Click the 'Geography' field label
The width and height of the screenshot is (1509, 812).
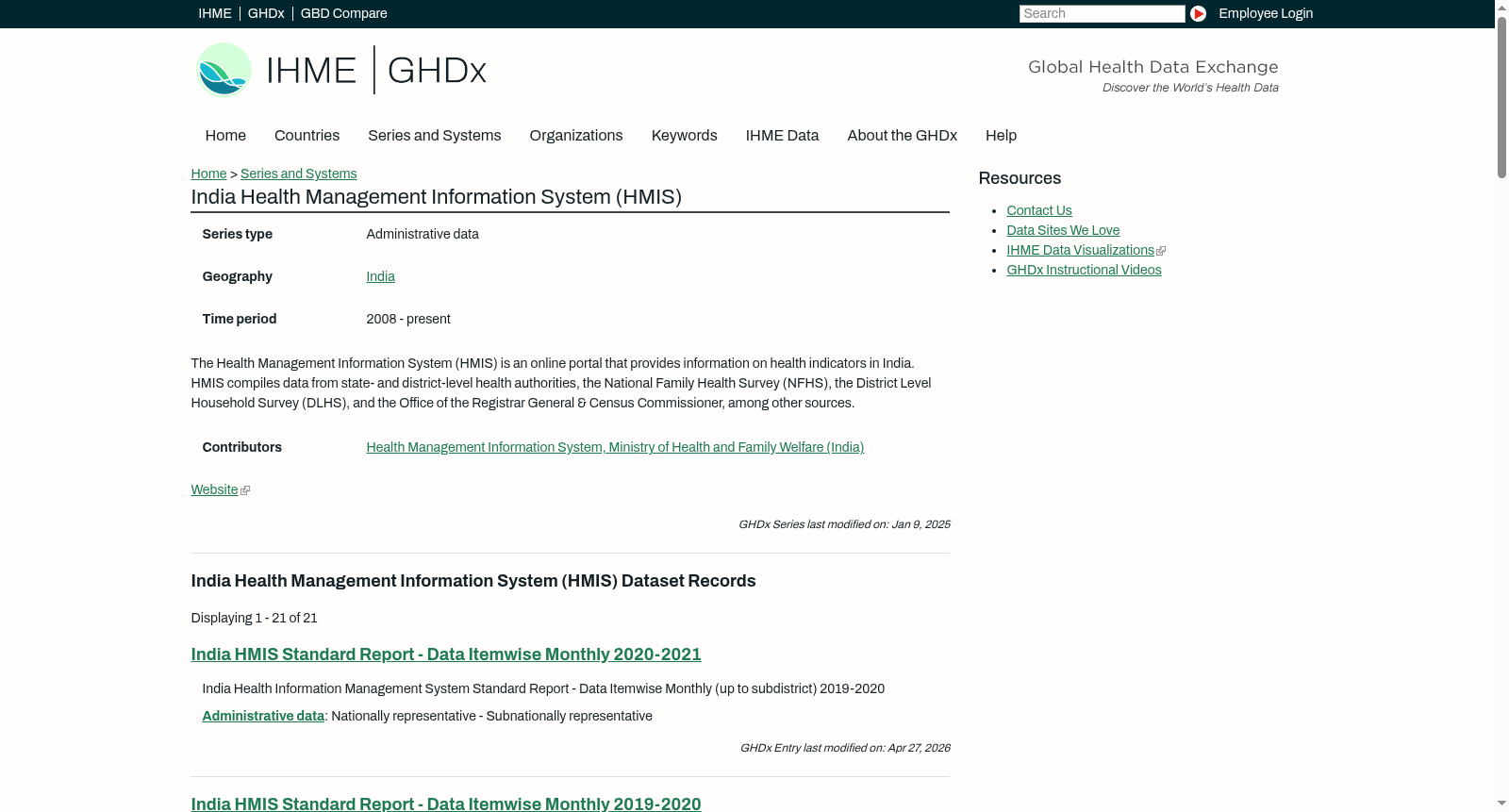pos(238,276)
